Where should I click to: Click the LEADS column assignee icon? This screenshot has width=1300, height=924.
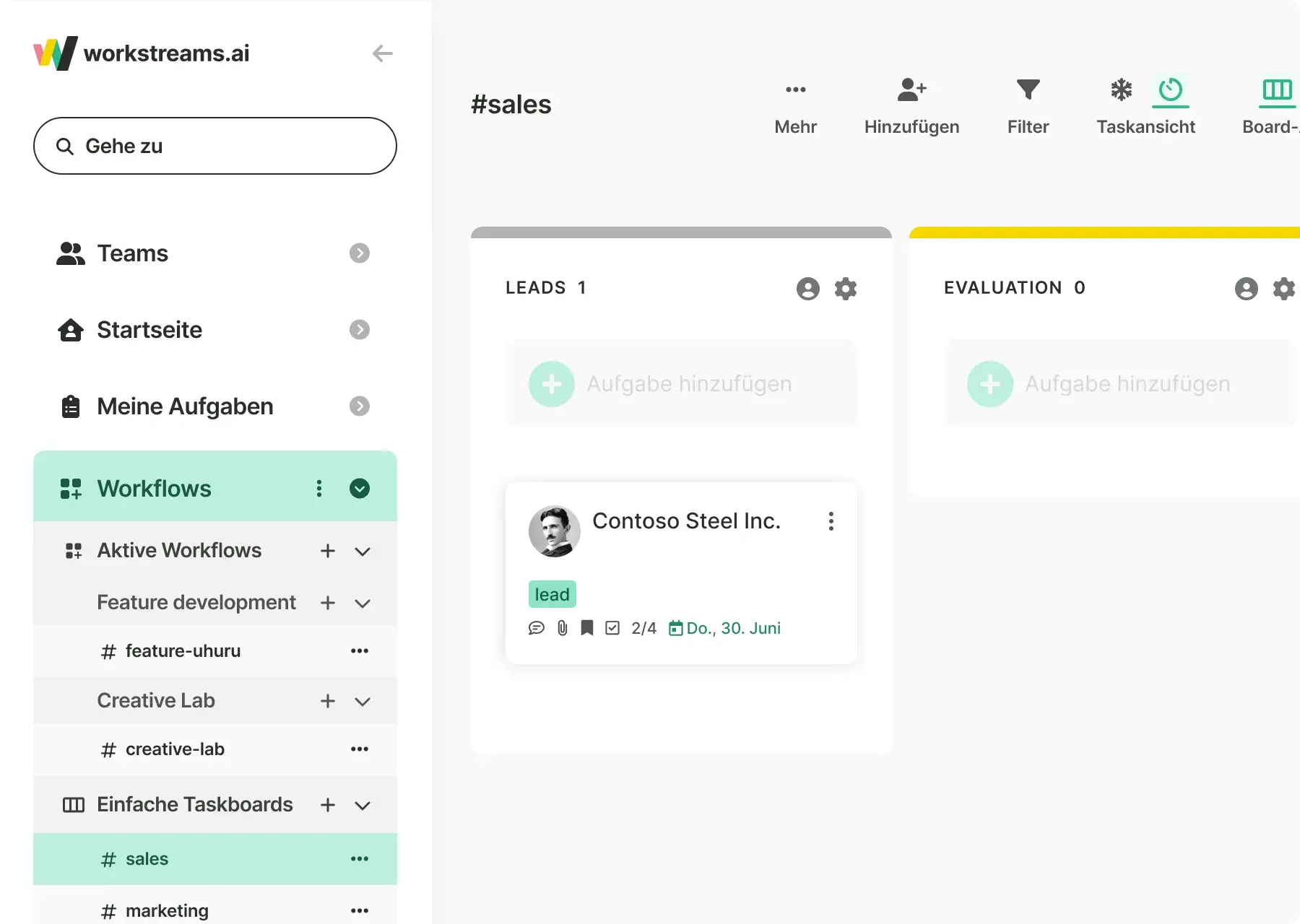click(x=807, y=289)
